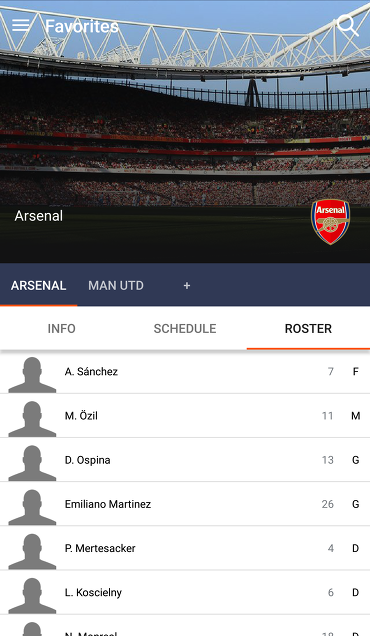370x636 pixels.
Task: Tap A. Sánchez's avatar silhouette
Action: (32, 375)
